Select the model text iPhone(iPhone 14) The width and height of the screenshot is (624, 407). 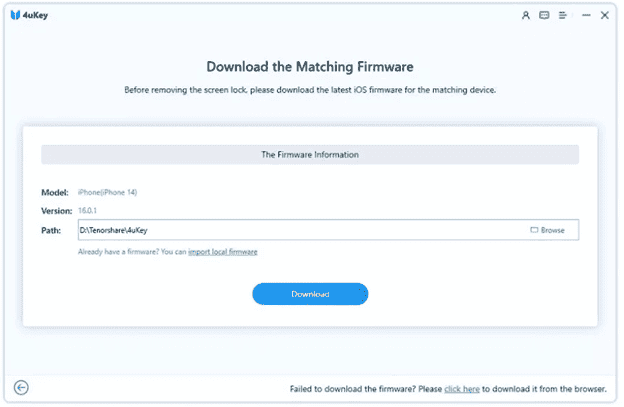pos(107,193)
